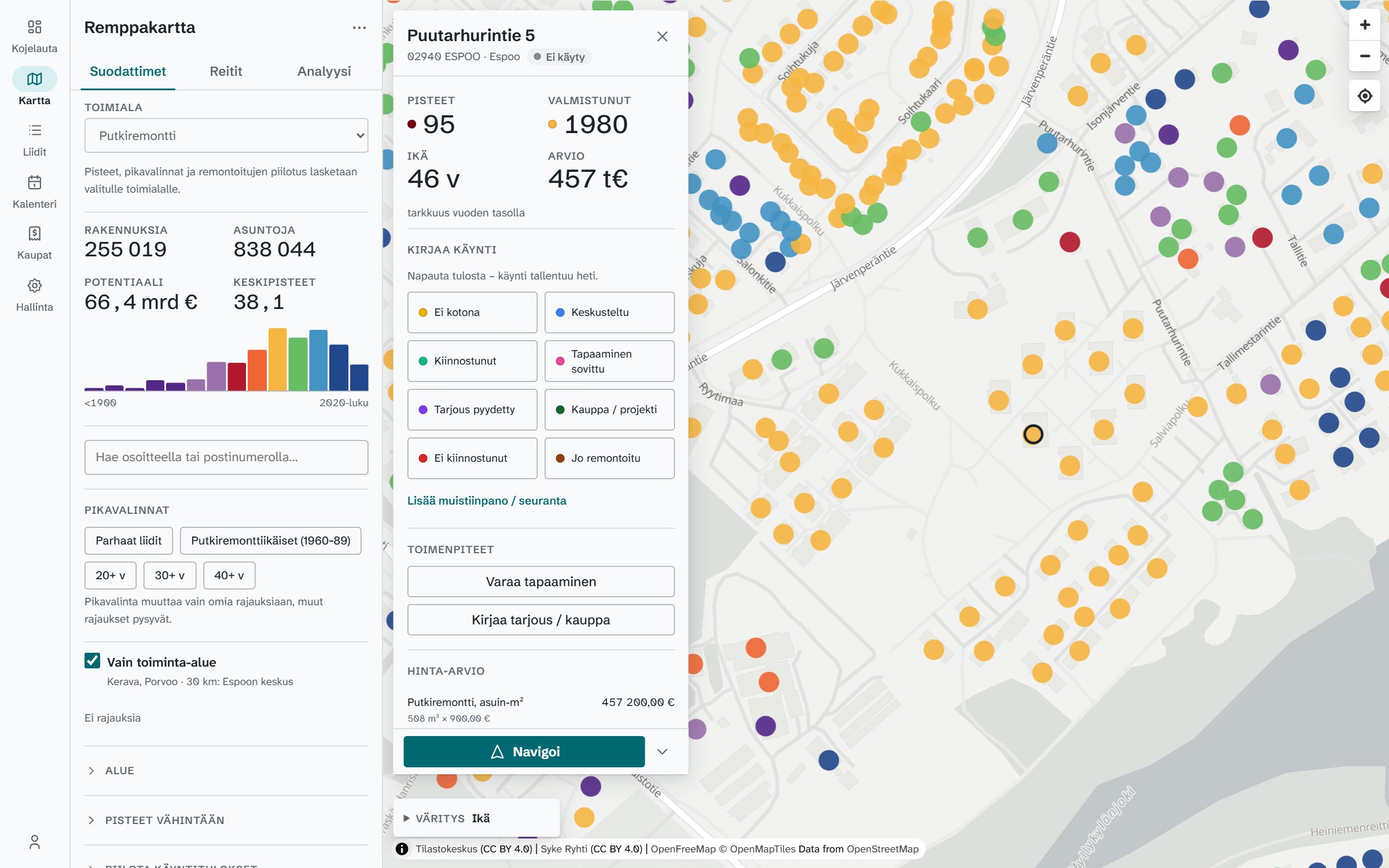
Task: Record visit result Kauppa / projekti
Action: click(609, 410)
